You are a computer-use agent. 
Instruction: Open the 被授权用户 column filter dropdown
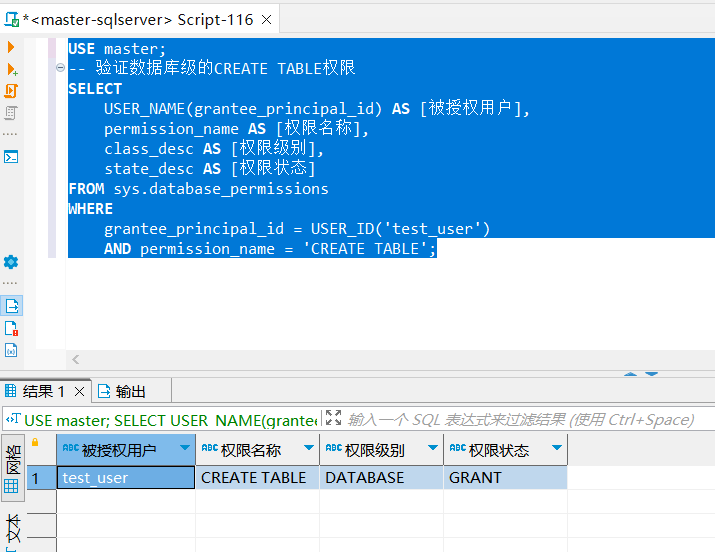click(x=185, y=448)
